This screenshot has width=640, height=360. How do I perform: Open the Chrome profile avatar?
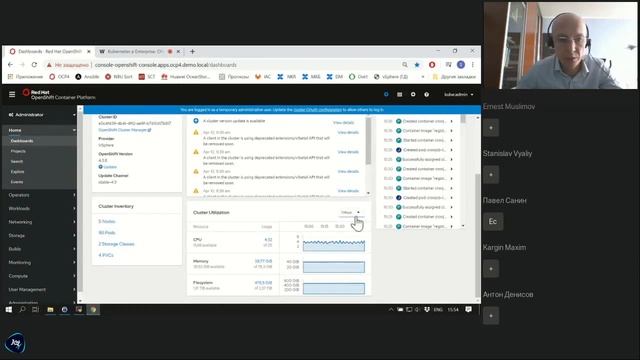pyautogui.click(x=461, y=64)
